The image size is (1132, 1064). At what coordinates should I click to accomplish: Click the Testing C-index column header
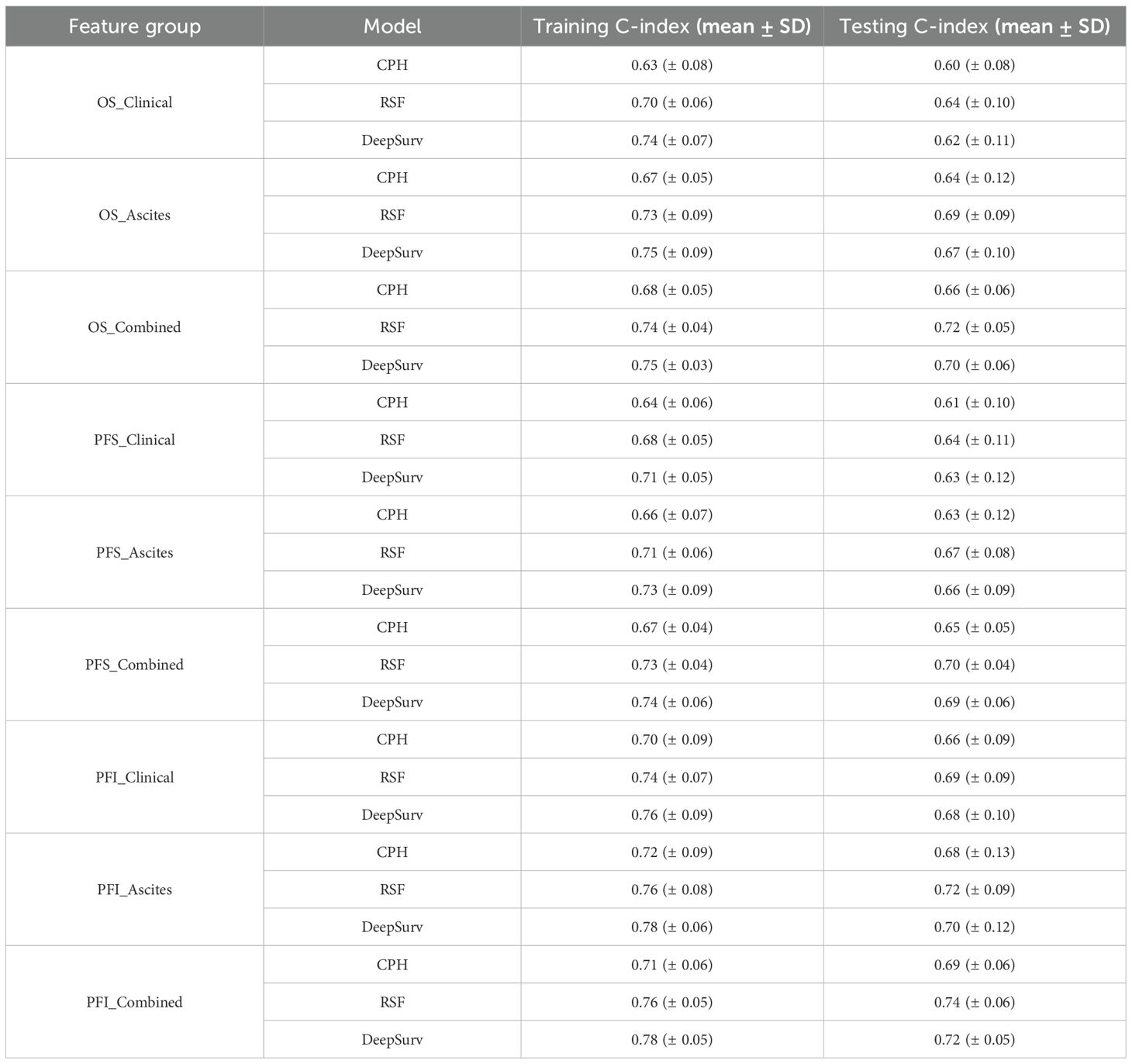click(974, 26)
